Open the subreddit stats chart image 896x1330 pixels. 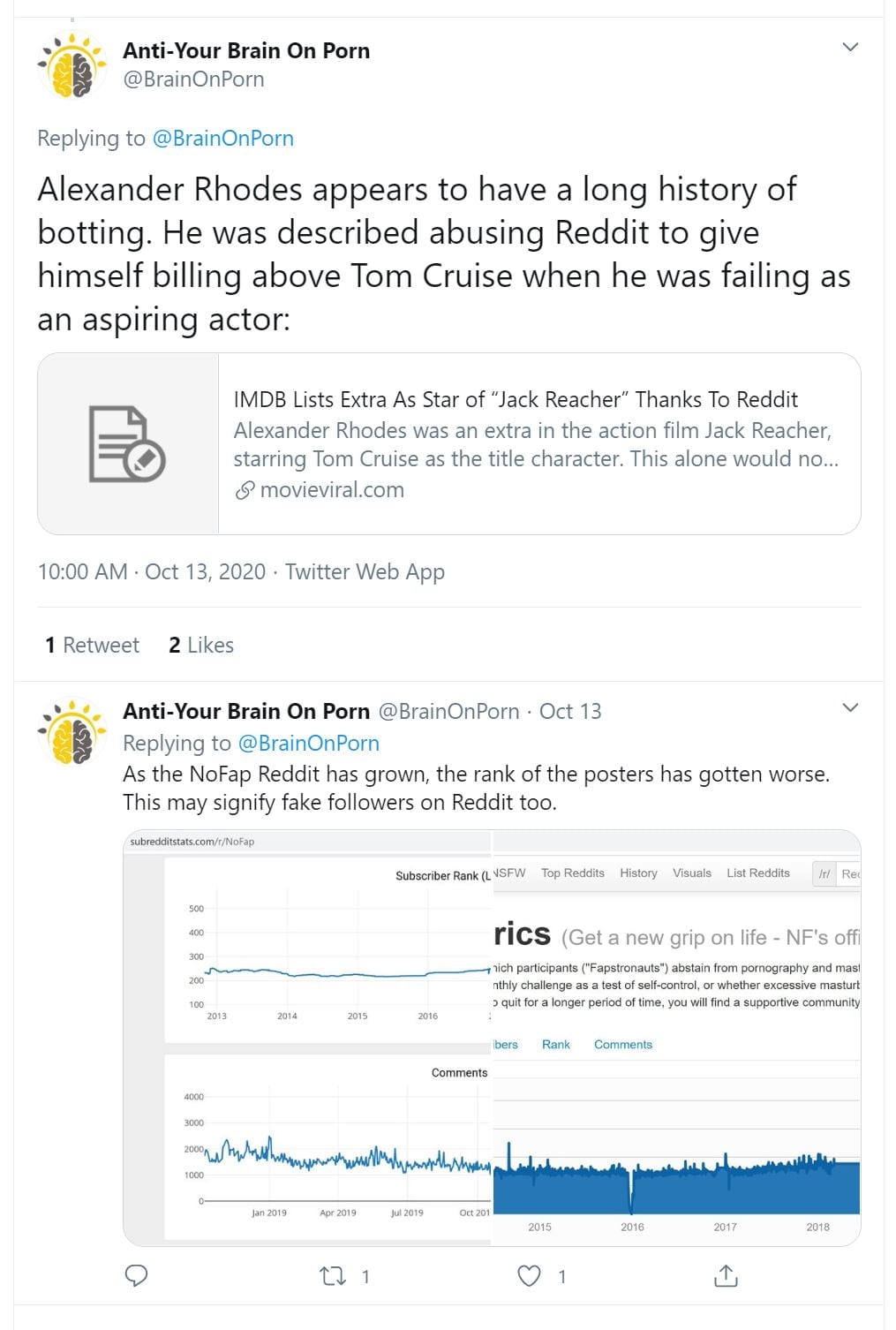click(x=492, y=1038)
